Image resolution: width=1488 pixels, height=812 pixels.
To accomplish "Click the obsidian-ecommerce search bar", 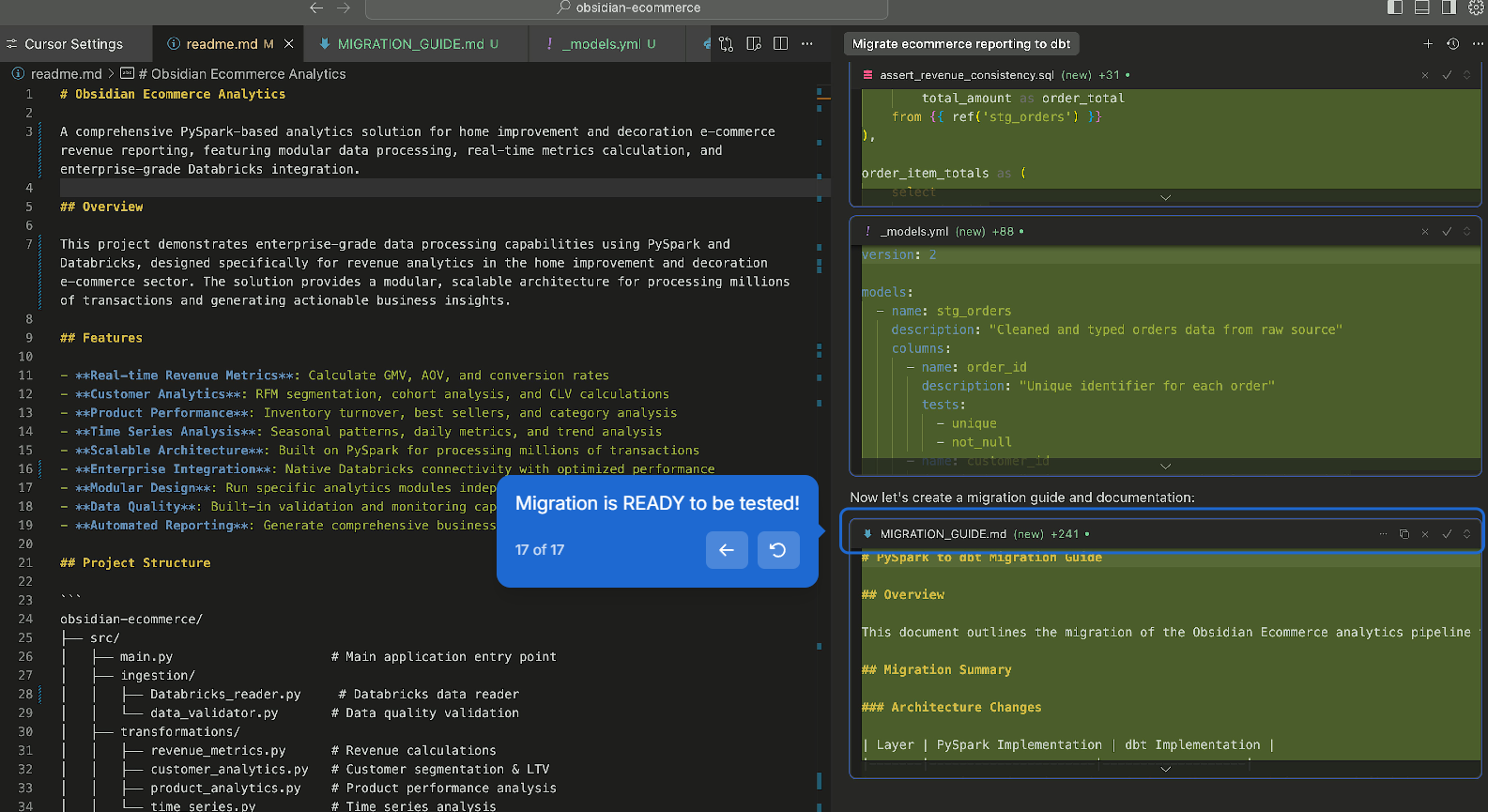I will [626, 8].
